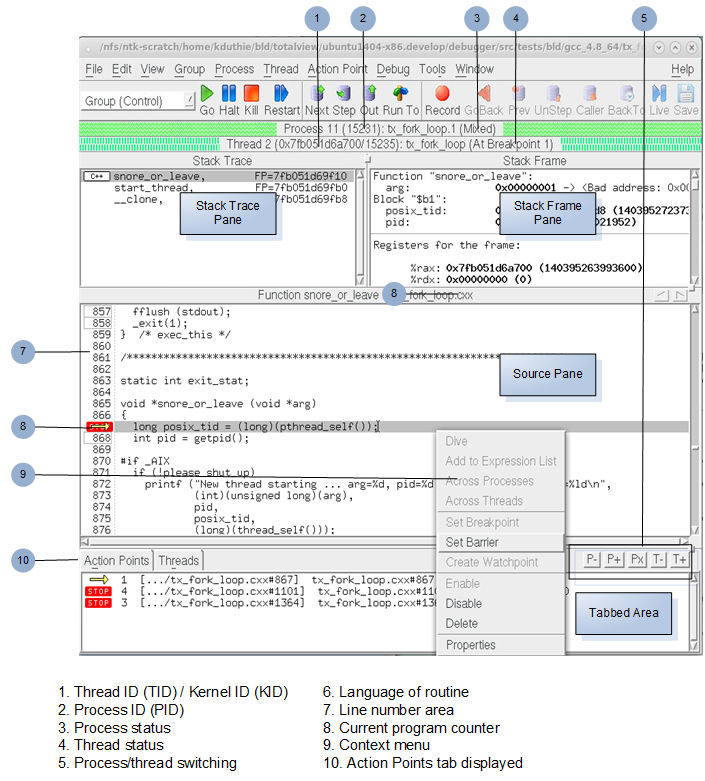This screenshot has height=781, width=705.
Task: Toggle the STOP breakpoint on action point 4
Action: coord(98,591)
